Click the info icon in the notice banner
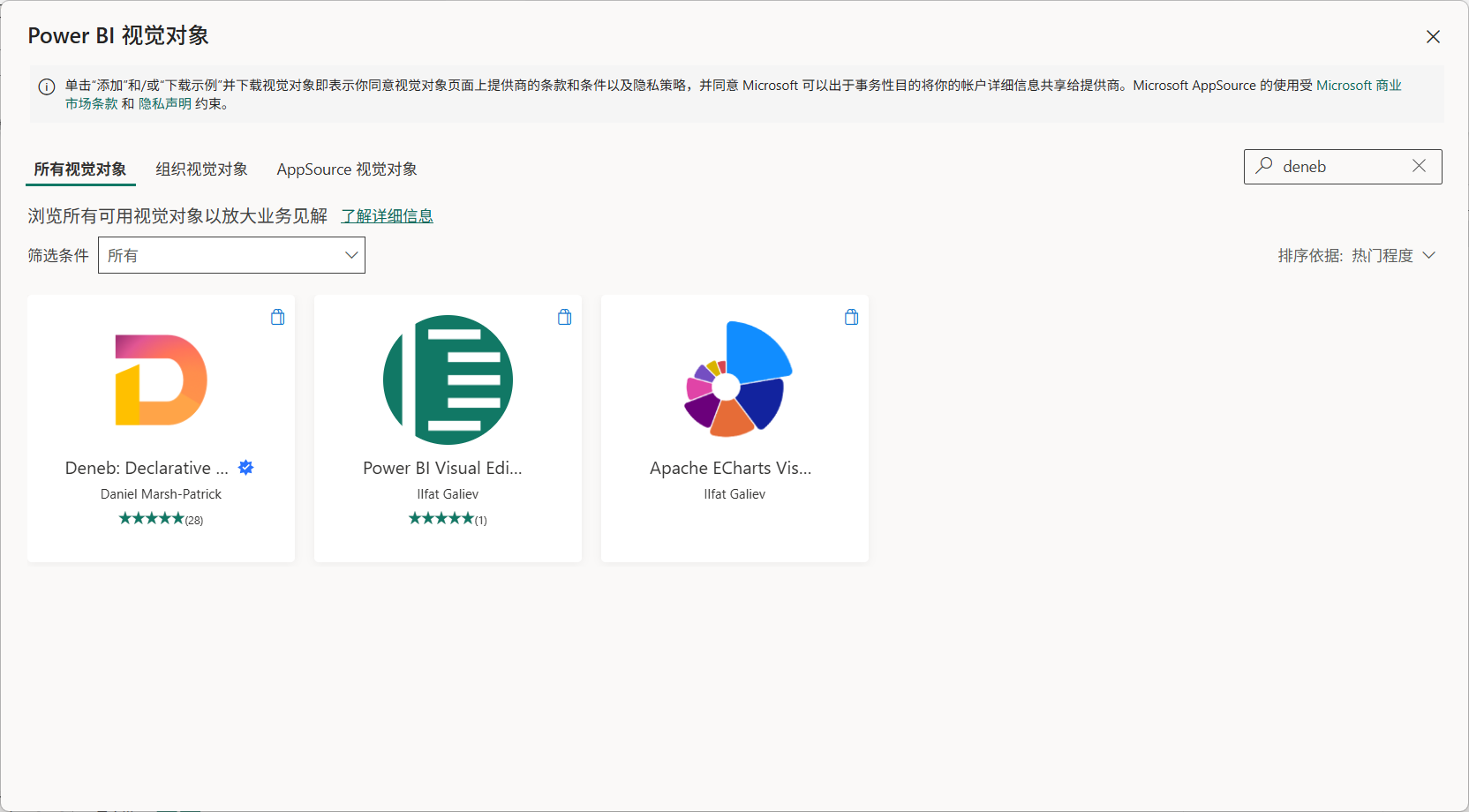 [x=47, y=86]
